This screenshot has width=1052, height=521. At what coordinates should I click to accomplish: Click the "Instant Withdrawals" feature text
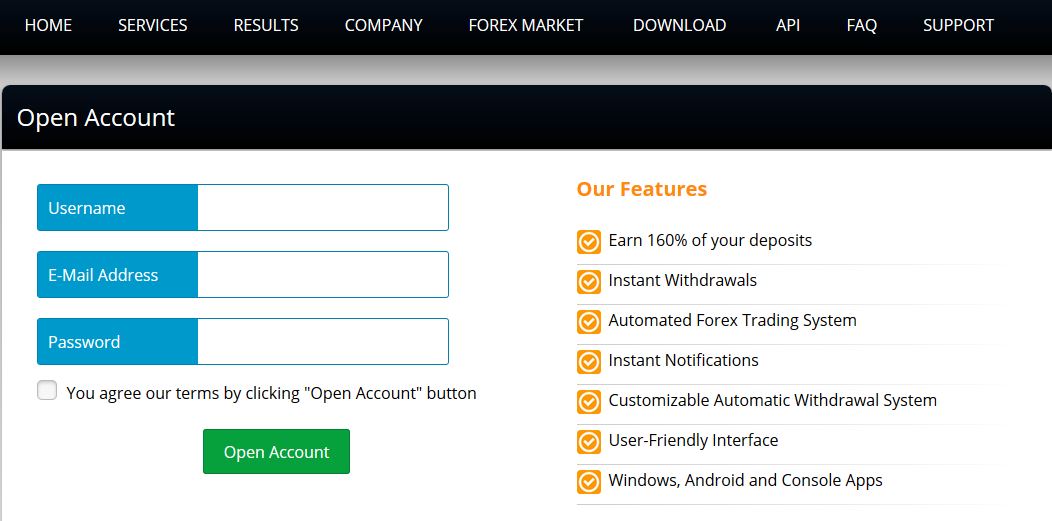coord(682,280)
